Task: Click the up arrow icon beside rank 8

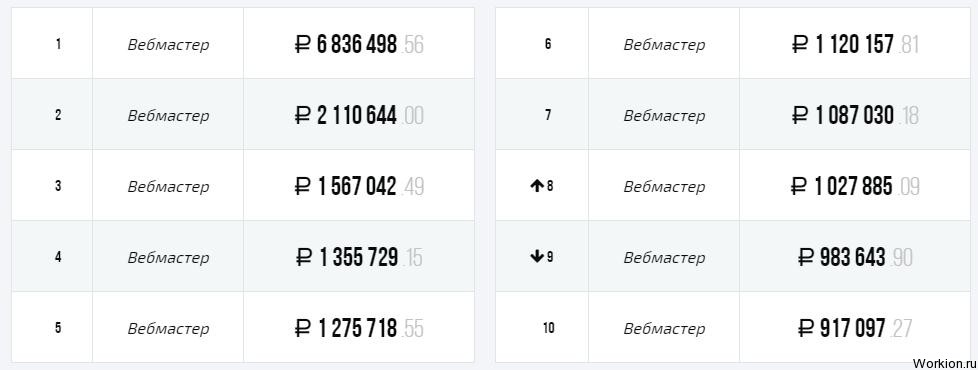Action: click(x=536, y=186)
